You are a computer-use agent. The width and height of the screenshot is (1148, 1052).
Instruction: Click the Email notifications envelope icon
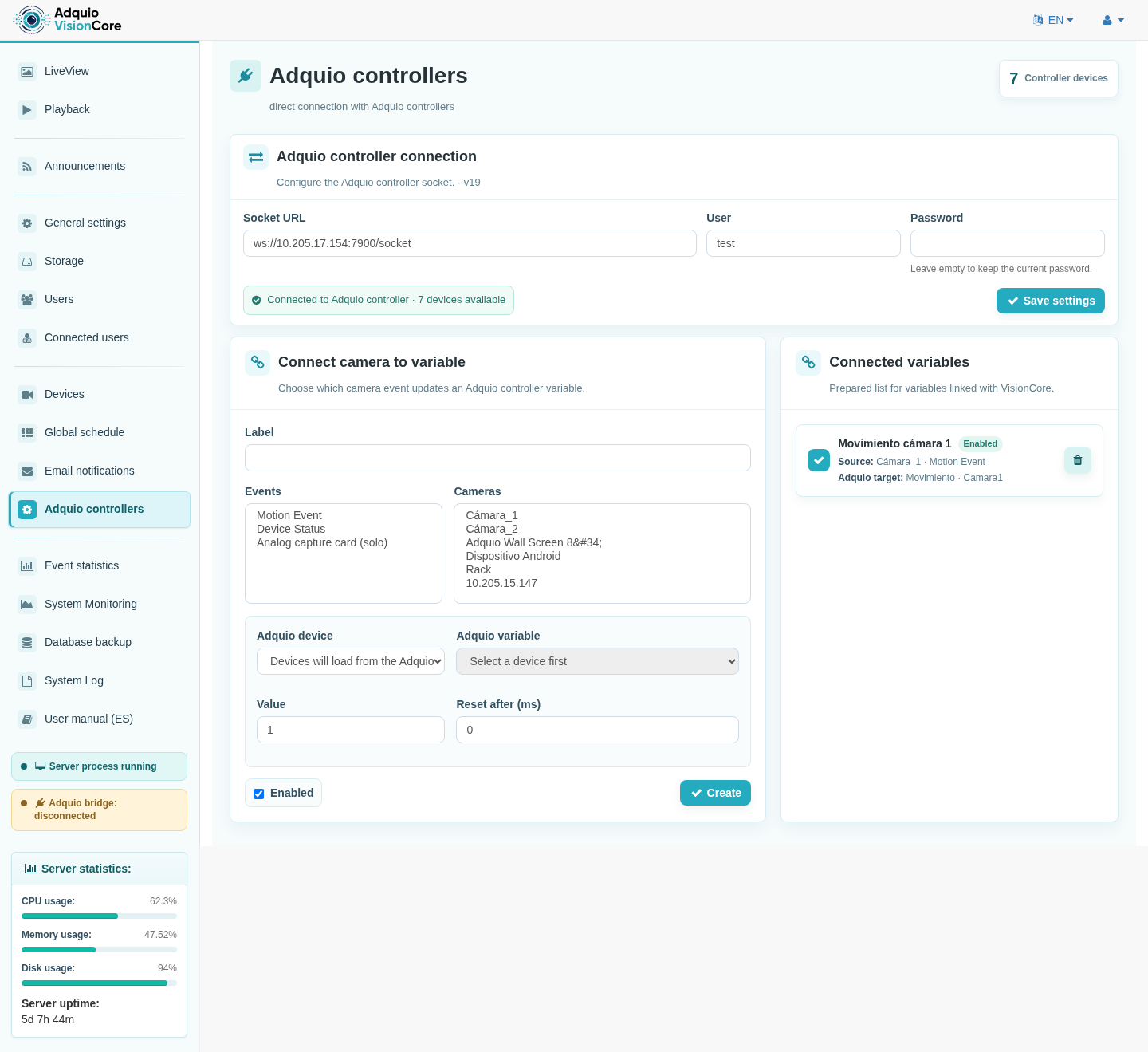click(x=27, y=471)
